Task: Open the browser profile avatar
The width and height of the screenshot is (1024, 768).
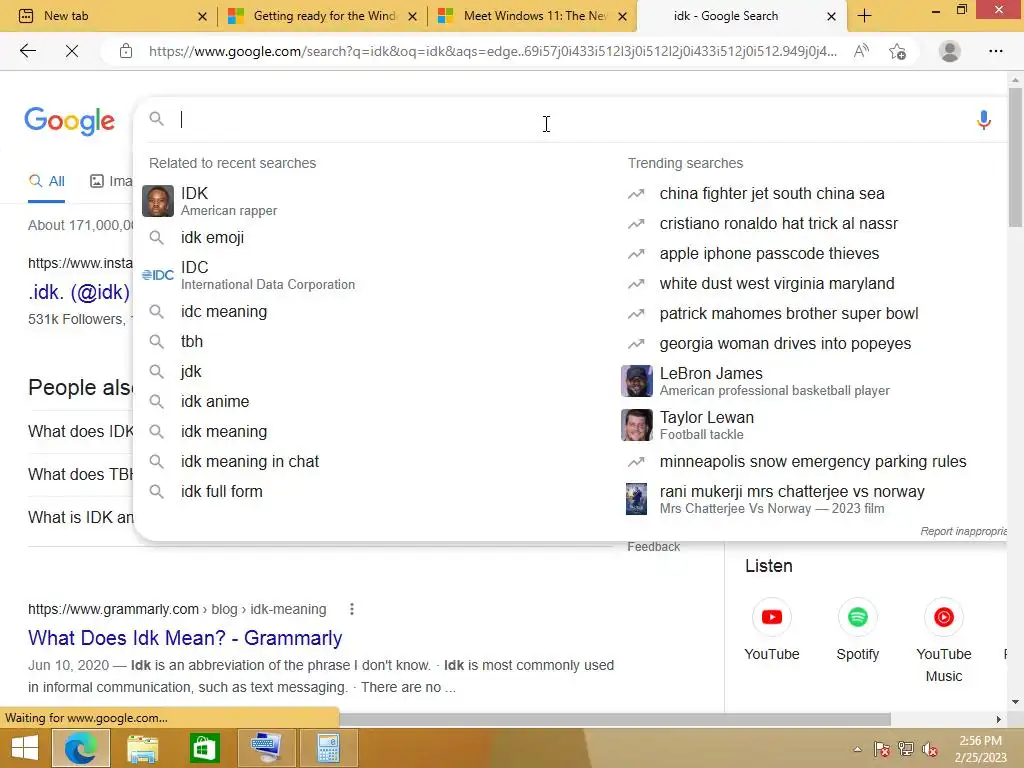Action: 950,51
